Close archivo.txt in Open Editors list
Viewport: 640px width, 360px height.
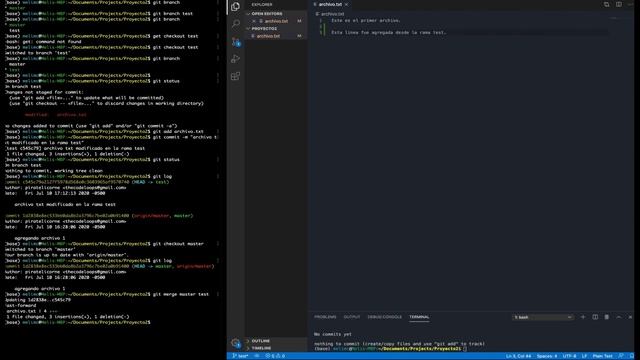point(254,21)
